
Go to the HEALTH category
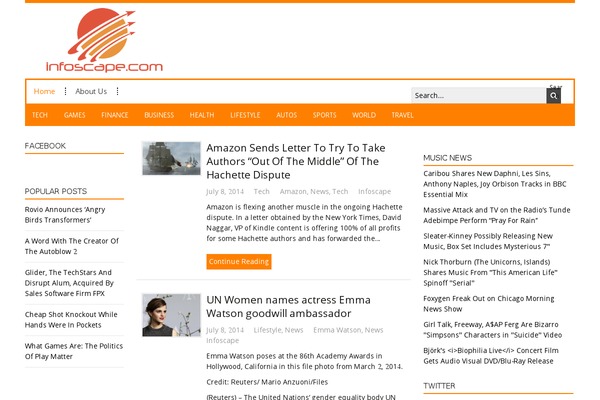[202, 115]
